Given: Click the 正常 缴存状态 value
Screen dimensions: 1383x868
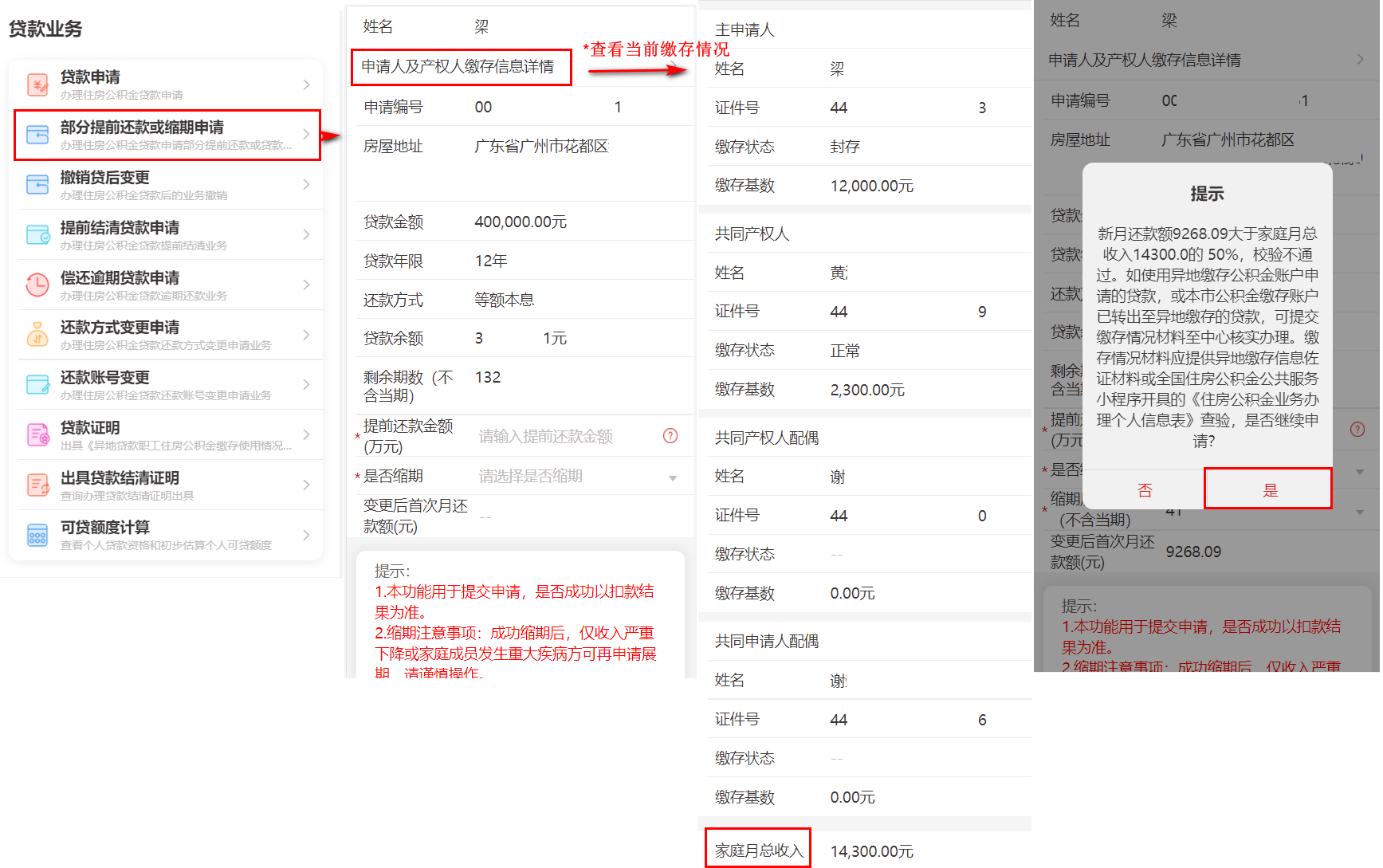Looking at the screenshot, I should 845,351.
